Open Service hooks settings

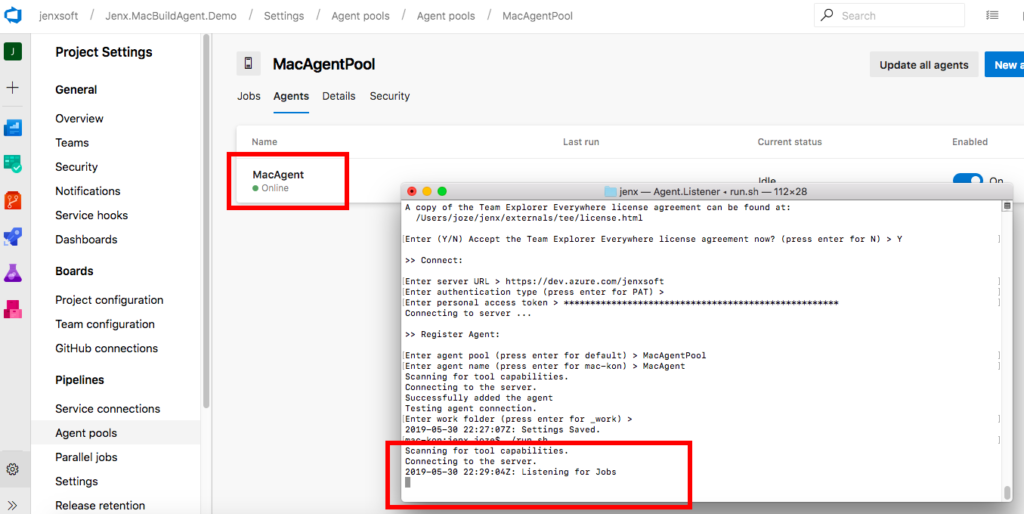91,215
